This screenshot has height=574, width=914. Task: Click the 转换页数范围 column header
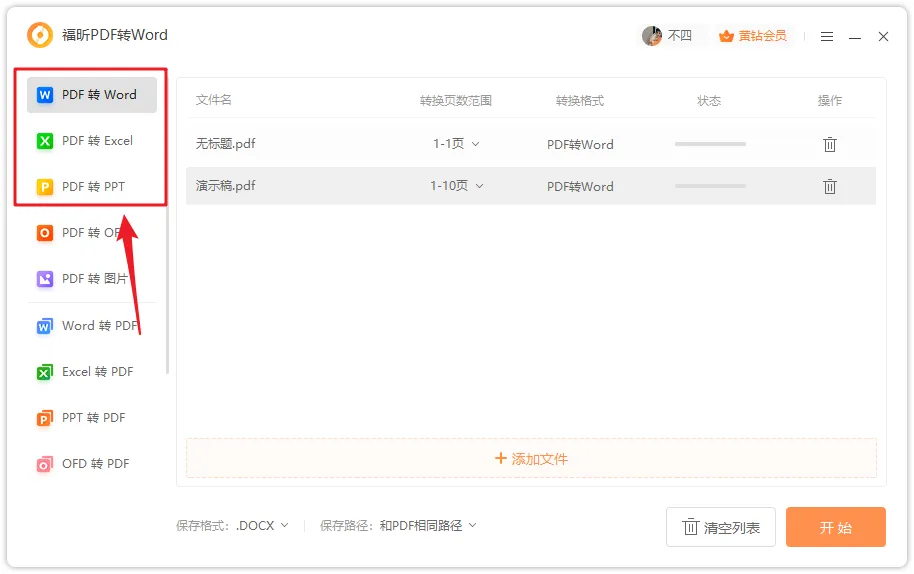tap(456, 101)
